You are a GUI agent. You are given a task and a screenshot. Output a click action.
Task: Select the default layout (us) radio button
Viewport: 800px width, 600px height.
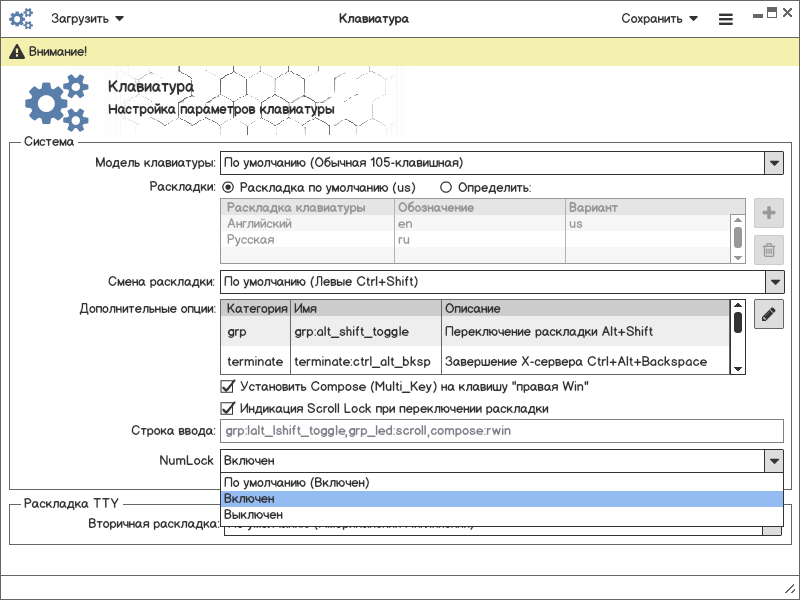(228, 187)
